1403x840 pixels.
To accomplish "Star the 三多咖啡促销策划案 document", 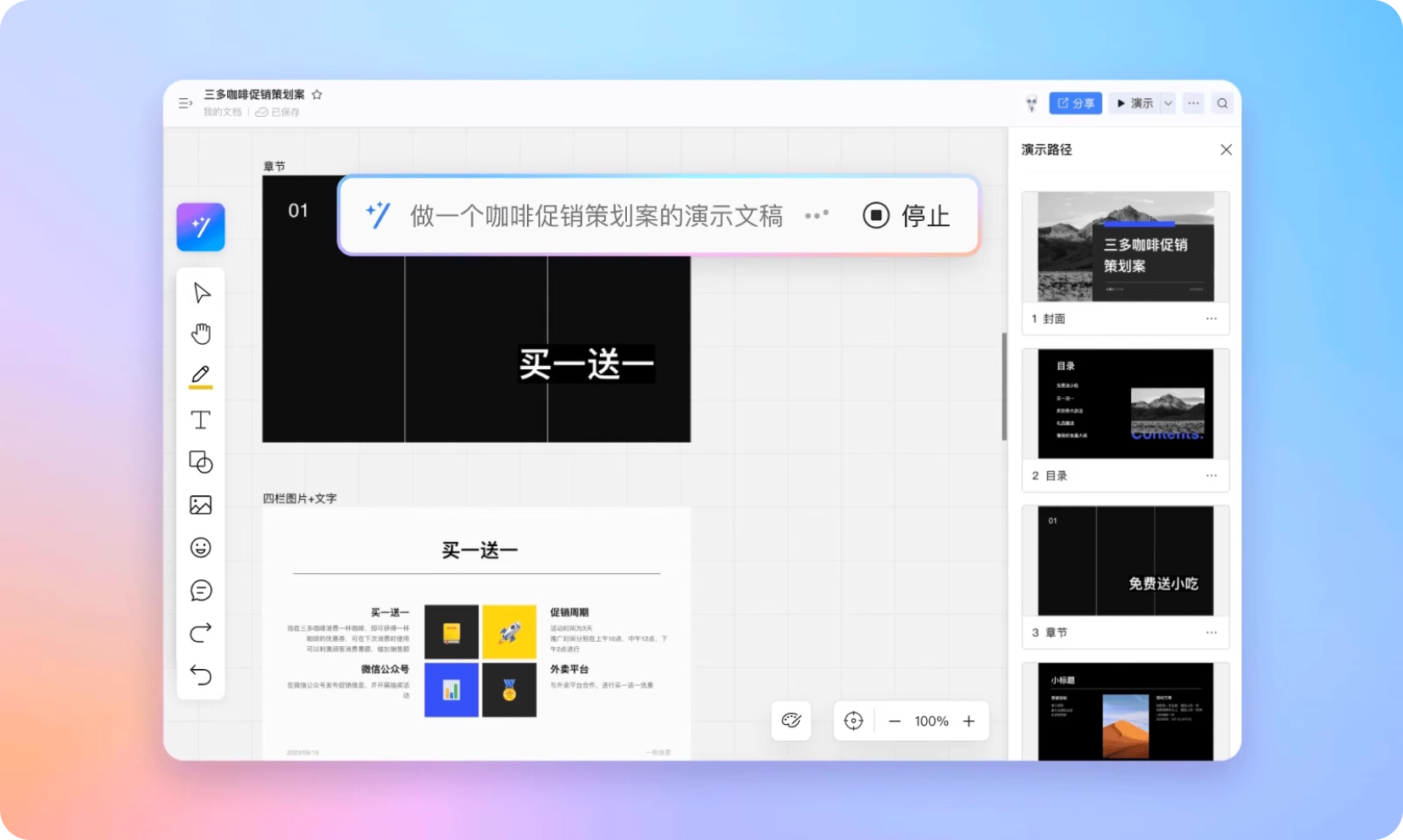I will (x=317, y=95).
